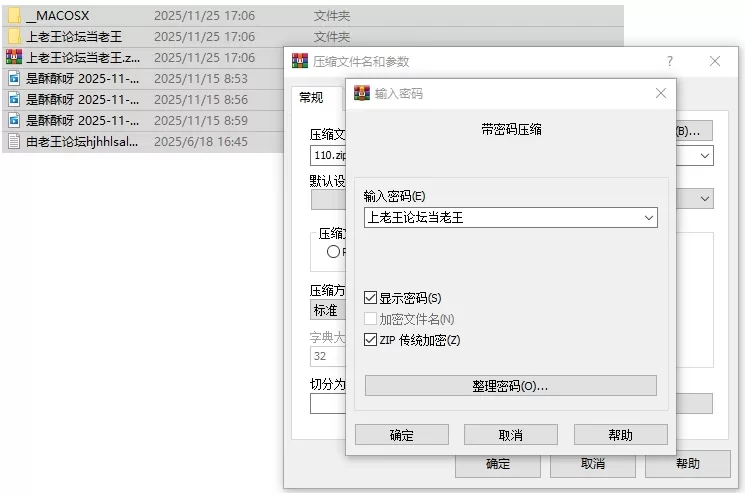Select the _MACOSX folder icon

pyautogui.click(x=14, y=16)
